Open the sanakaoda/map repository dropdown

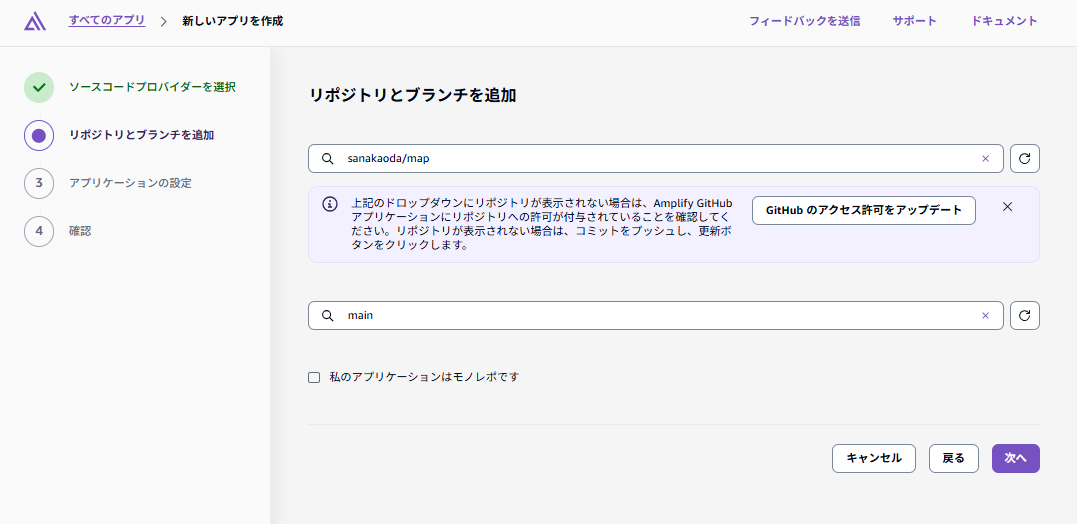(656, 159)
